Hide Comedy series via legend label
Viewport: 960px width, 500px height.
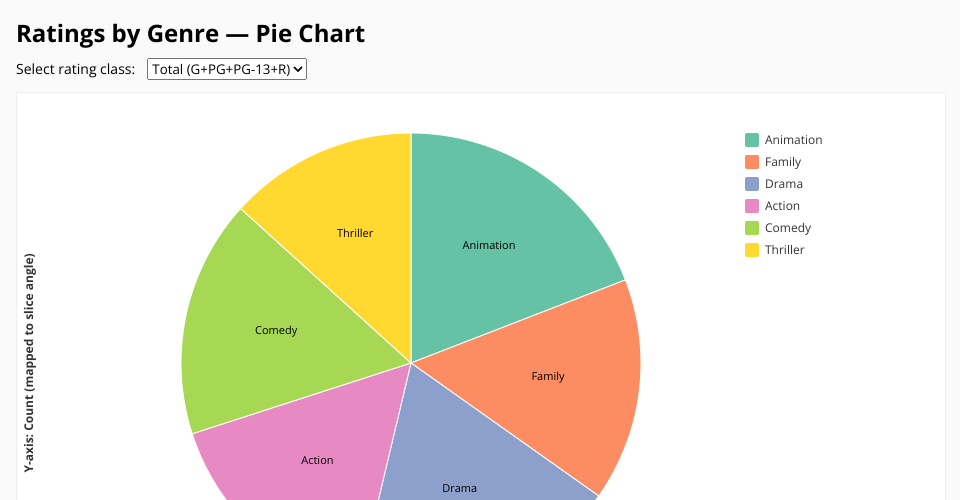click(x=788, y=228)
